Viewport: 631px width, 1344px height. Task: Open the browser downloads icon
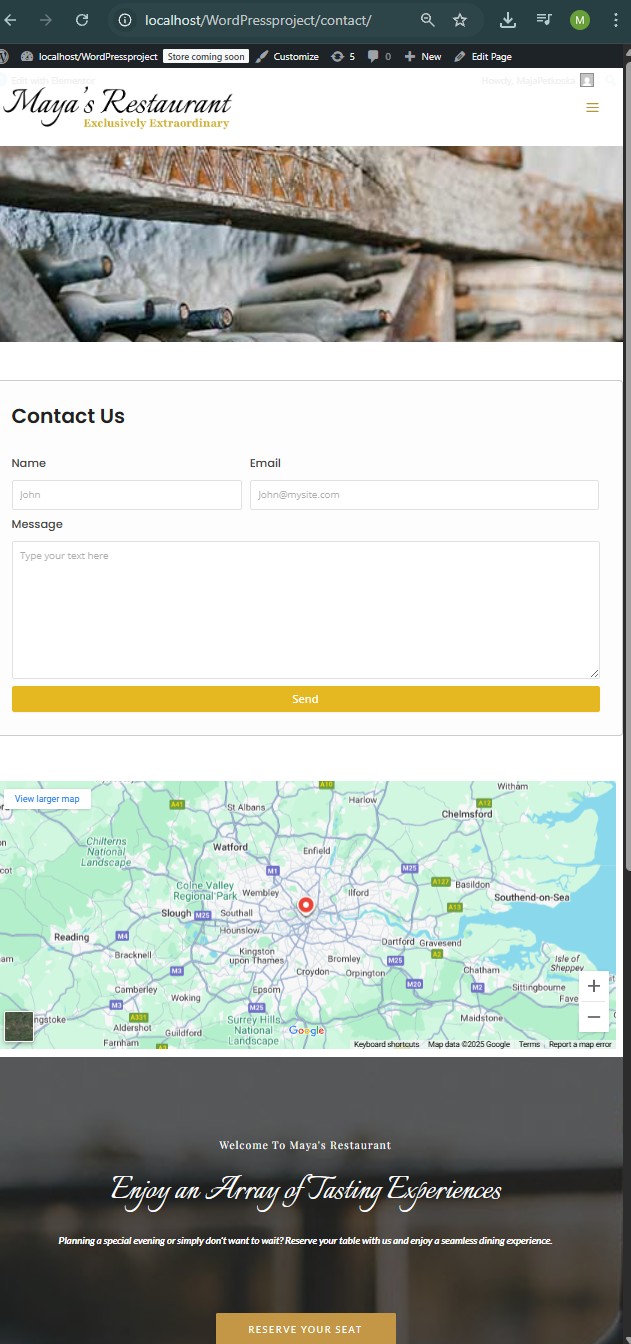(508, 20)
